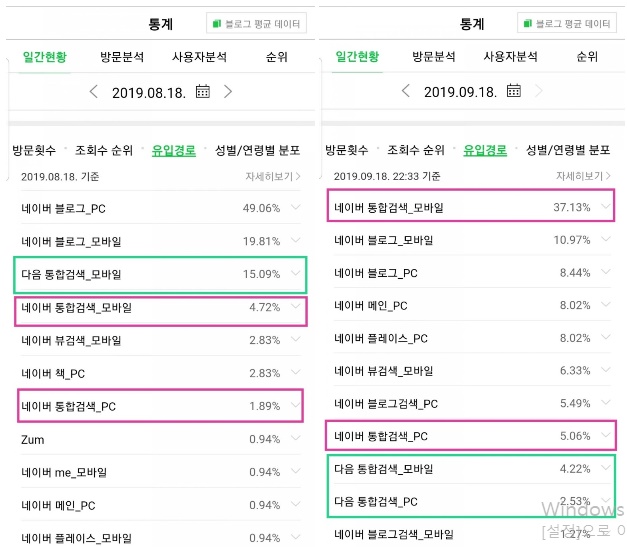This screenshot has width=627, height=547.
Task: Open 유입경로 section in right panel
Action: (x=485, y=150)
